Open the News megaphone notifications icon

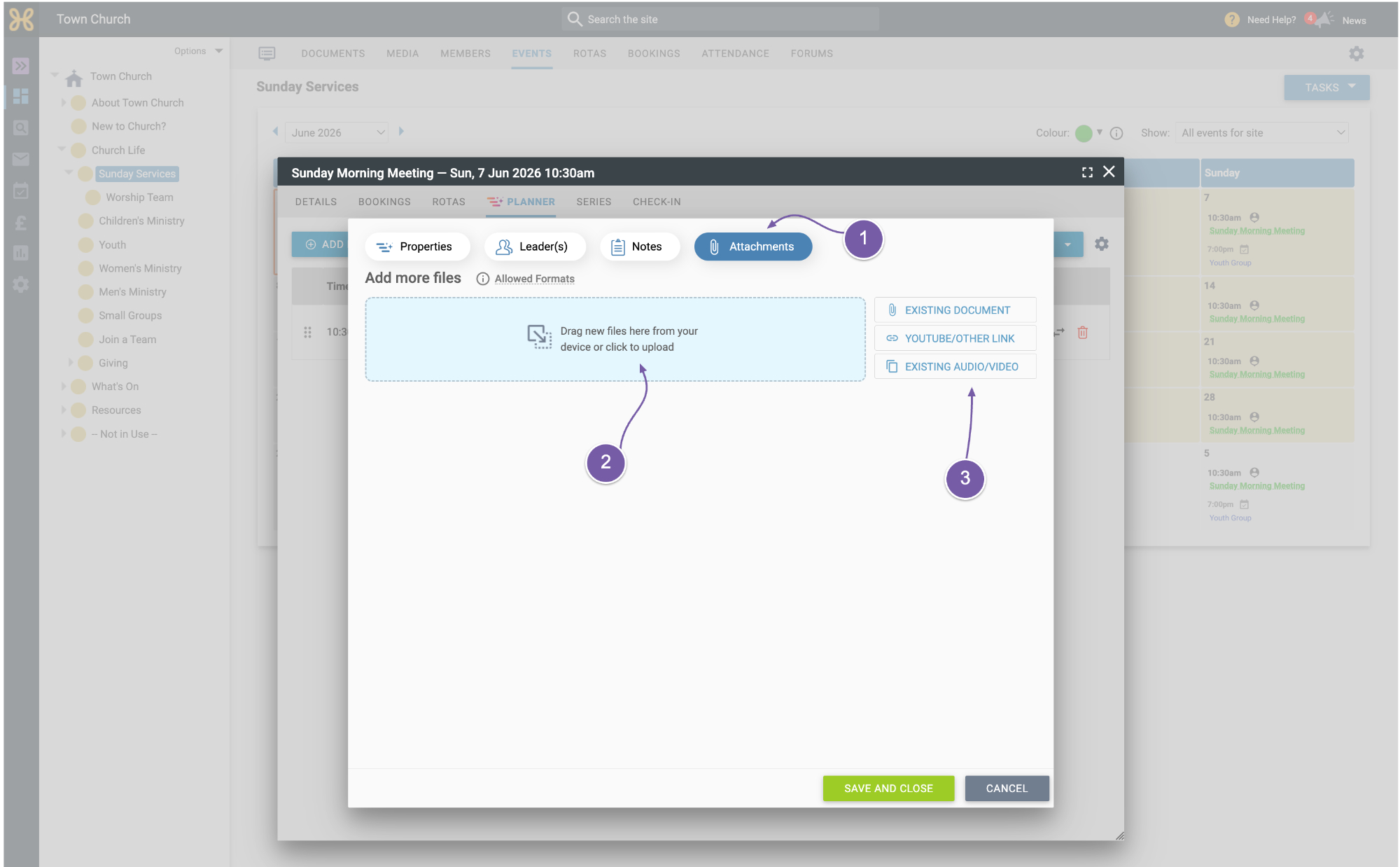point(1321,19)
